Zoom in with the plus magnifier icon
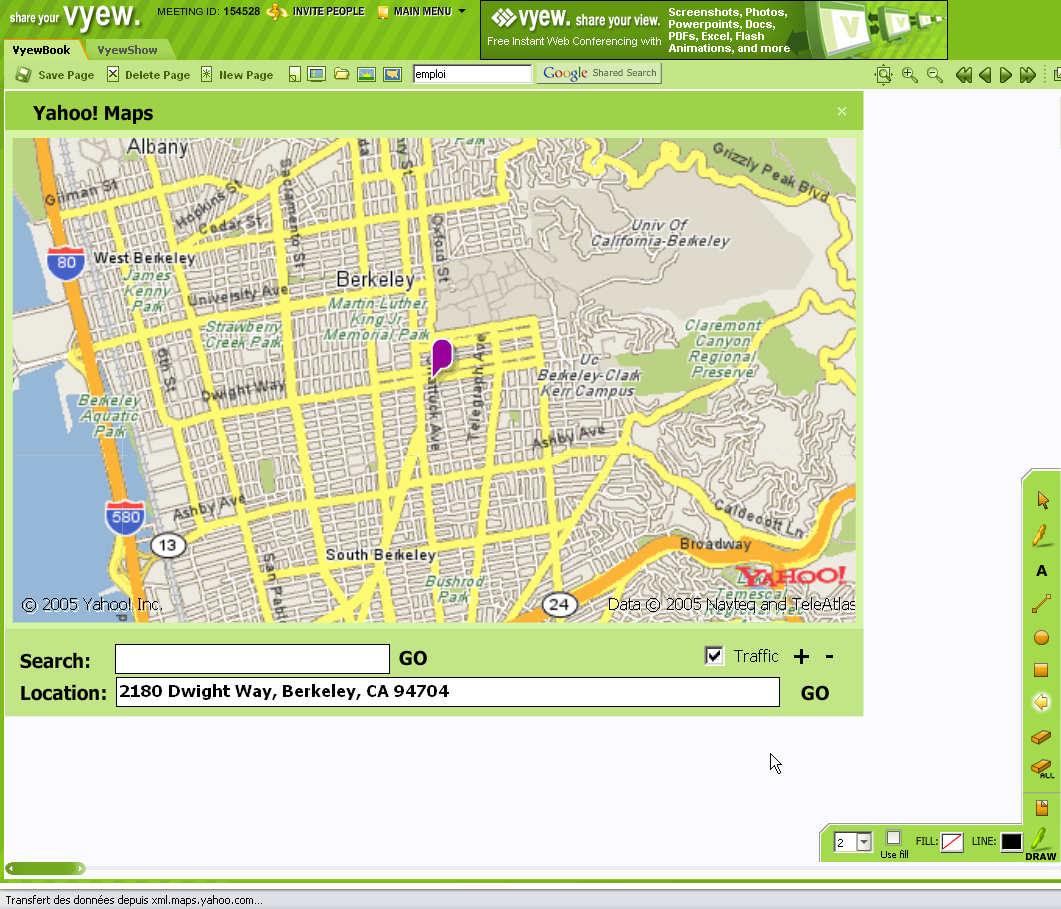The height and width of the screenshot is (909, 1061). coord(909,74)
